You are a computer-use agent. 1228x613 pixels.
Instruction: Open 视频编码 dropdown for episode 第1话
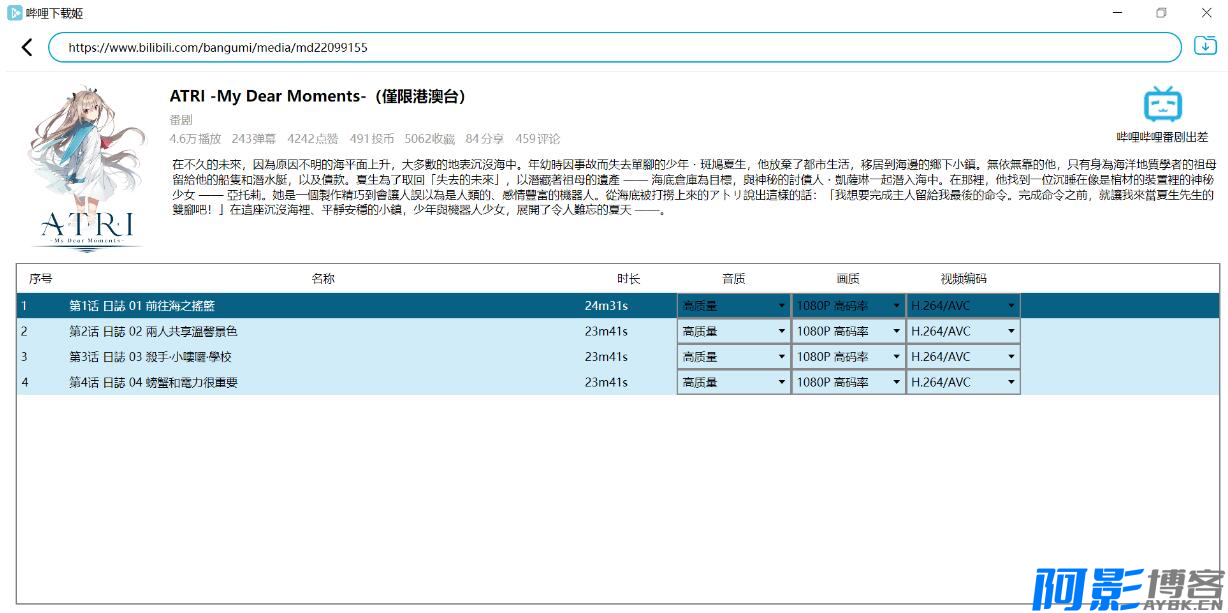coord(963,305)
